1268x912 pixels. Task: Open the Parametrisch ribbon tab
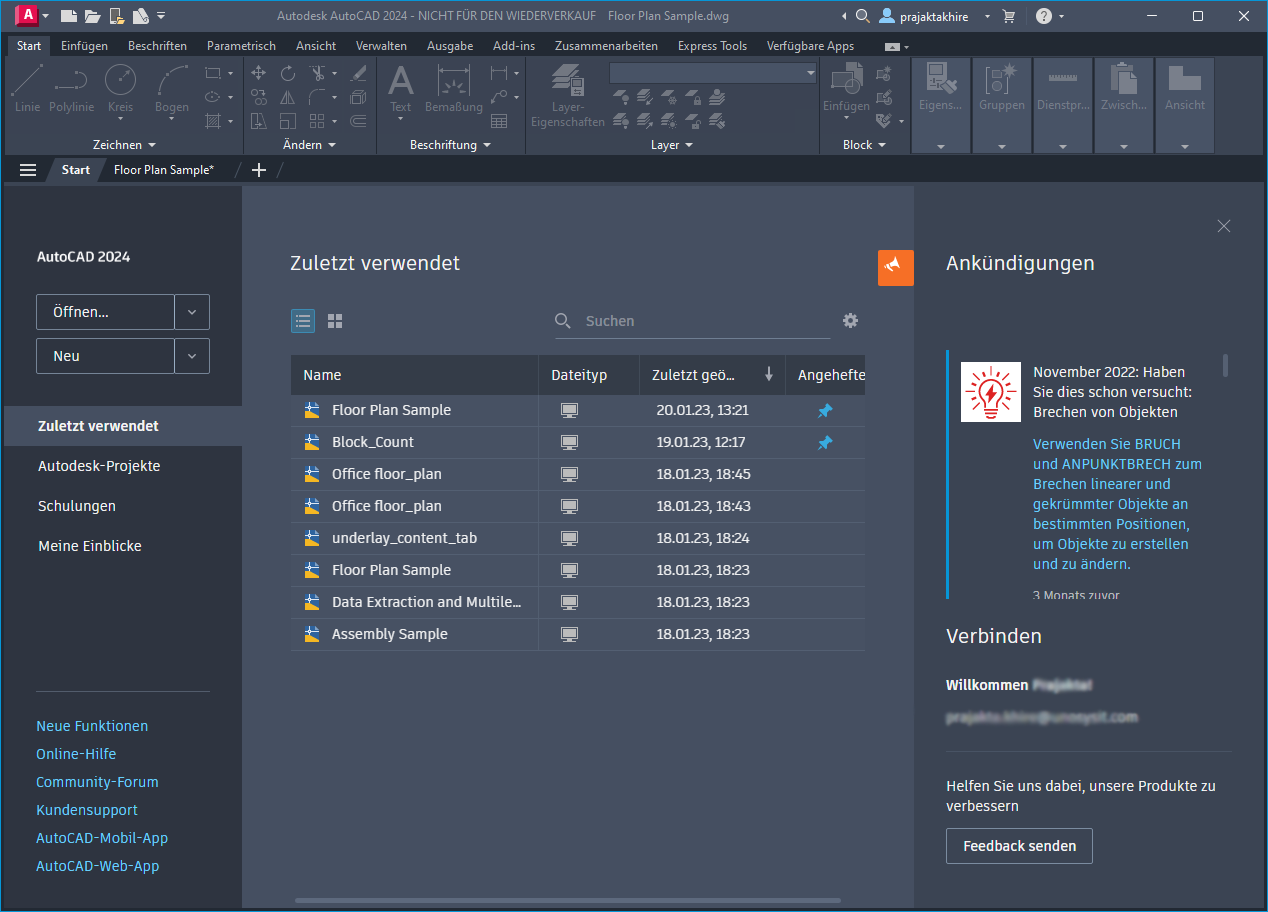point(241,46)
